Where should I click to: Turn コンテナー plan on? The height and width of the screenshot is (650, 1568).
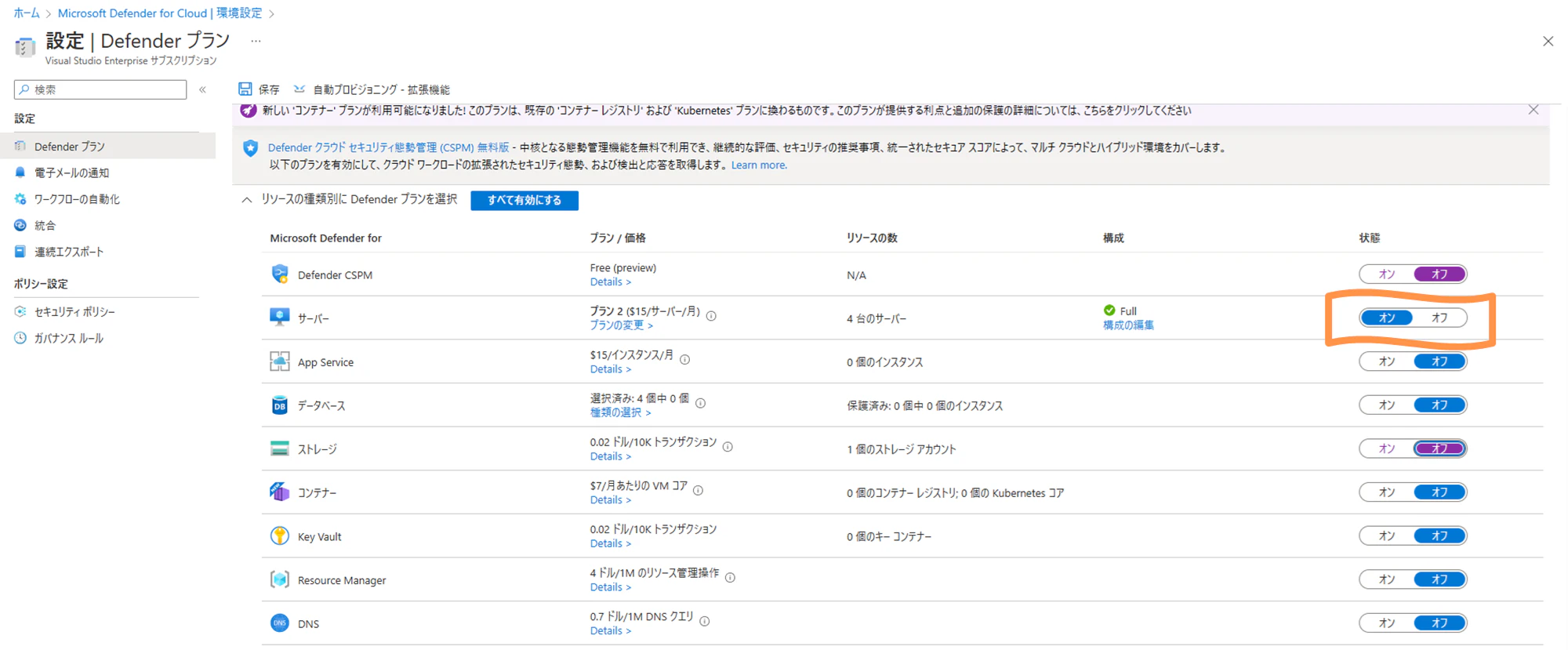click(x=1387, y=492)
